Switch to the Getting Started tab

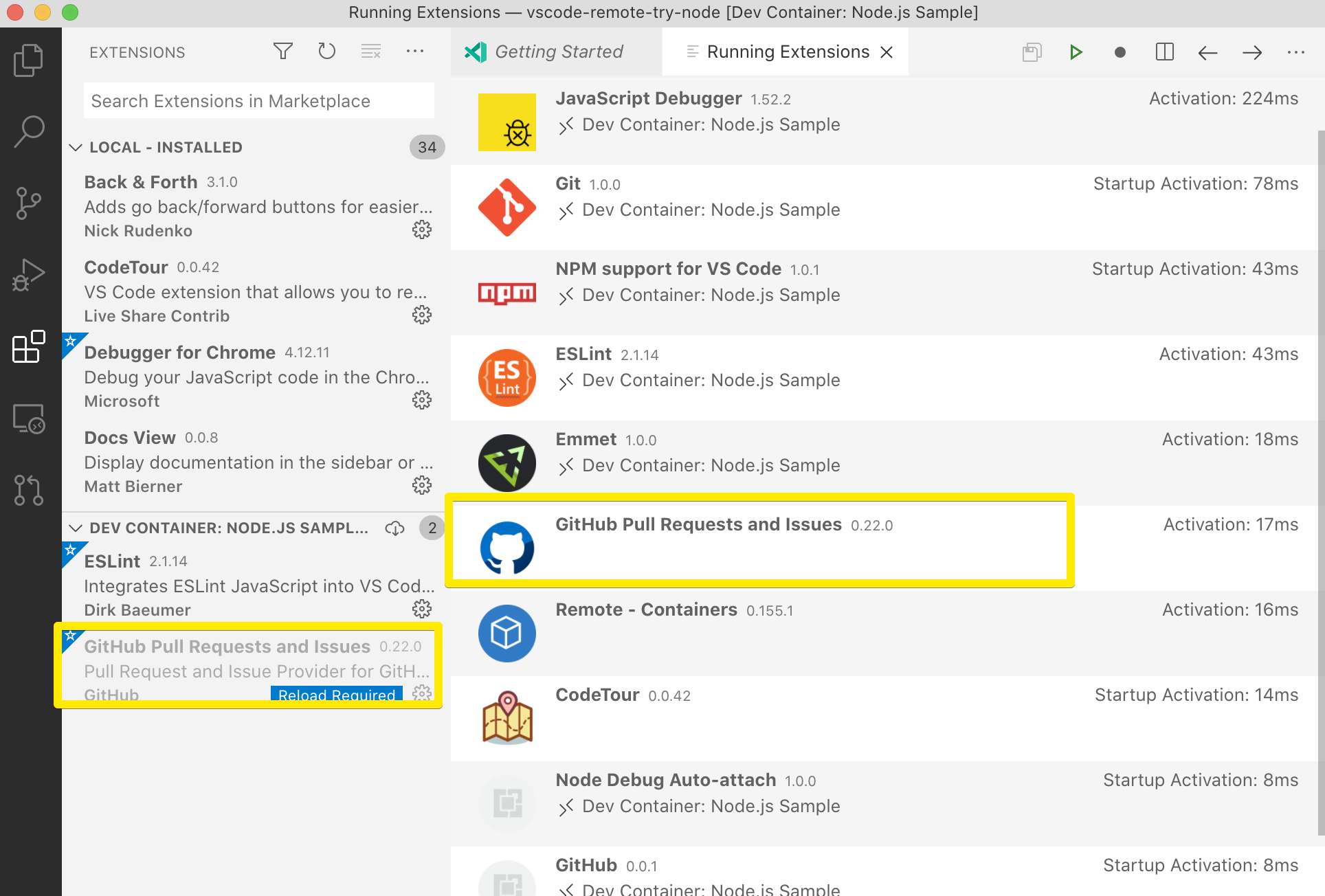[558, 52]
